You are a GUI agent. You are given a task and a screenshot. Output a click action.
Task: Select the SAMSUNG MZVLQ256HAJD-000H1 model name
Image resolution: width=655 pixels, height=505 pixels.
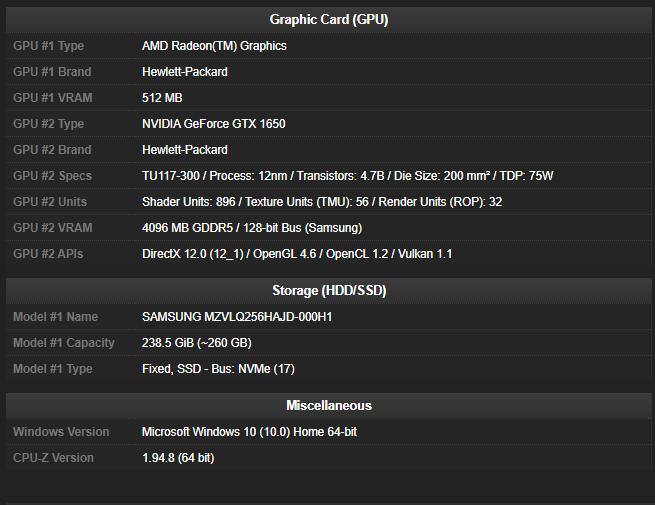coord(237,317)
